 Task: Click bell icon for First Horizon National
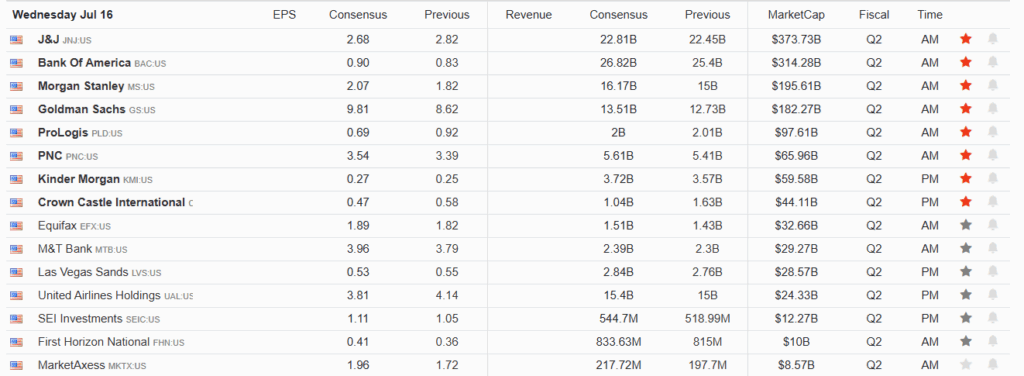pyautogui.click(x=993, y=341)
